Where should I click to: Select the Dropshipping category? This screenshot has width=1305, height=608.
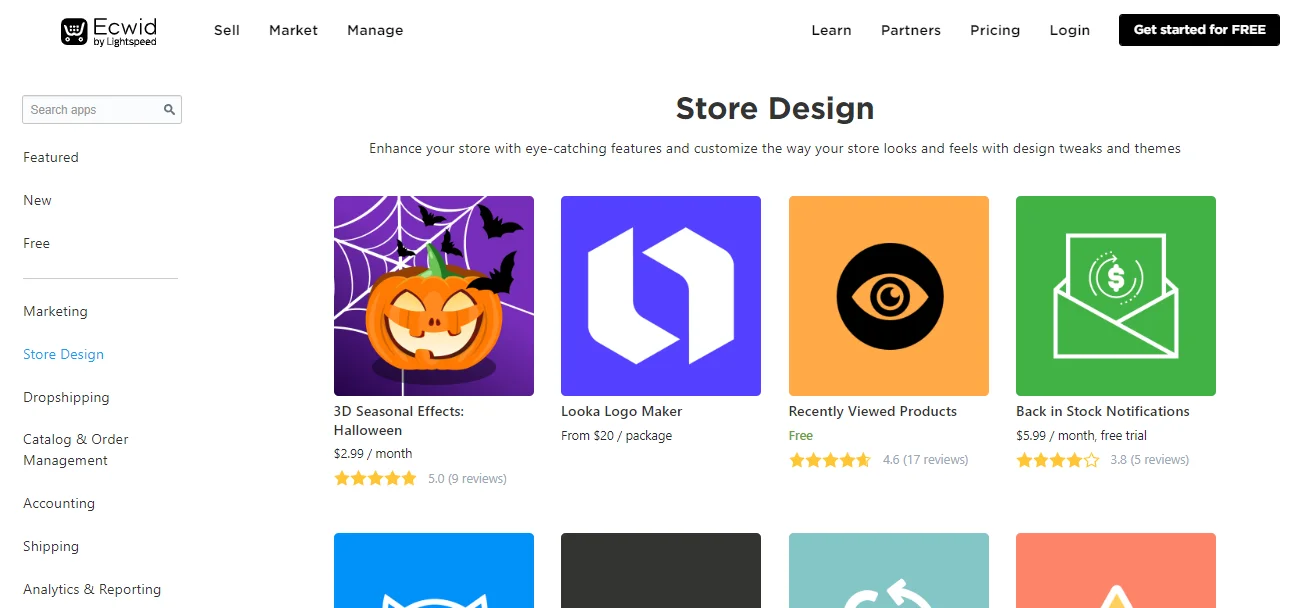click(x=66, y=397)
